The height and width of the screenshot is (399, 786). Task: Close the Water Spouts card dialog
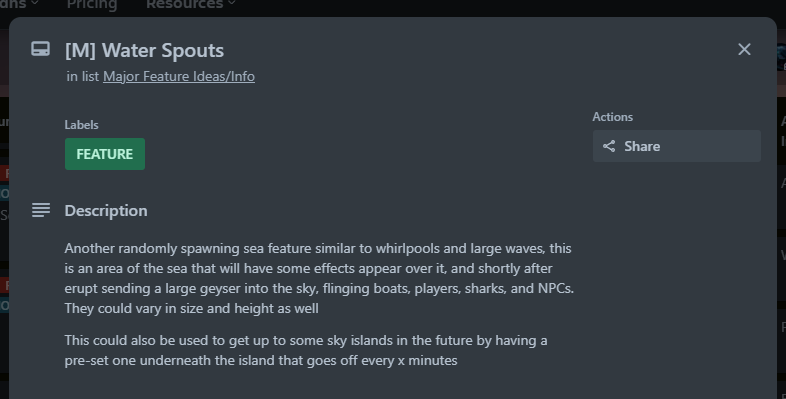pyautogui.click(x=744, y=49)
